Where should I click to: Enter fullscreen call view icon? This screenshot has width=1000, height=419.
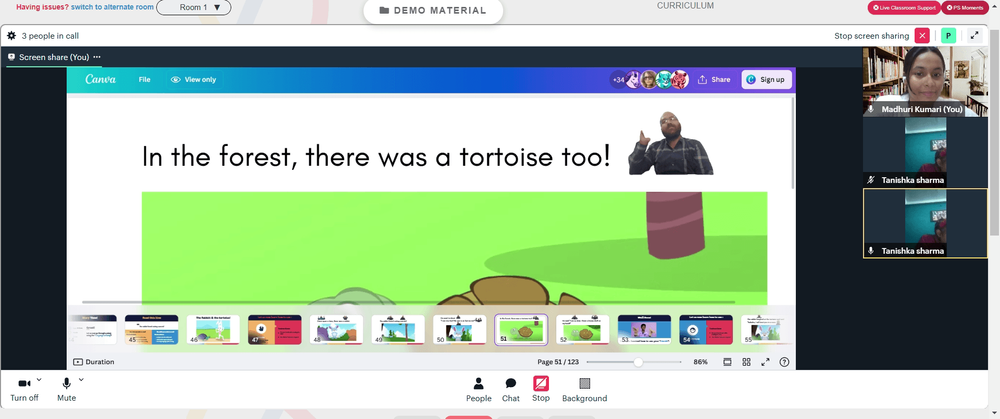coord(974,36)
